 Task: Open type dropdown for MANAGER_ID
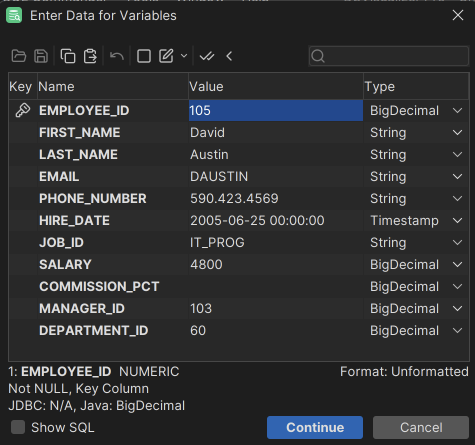coord(458,308)
